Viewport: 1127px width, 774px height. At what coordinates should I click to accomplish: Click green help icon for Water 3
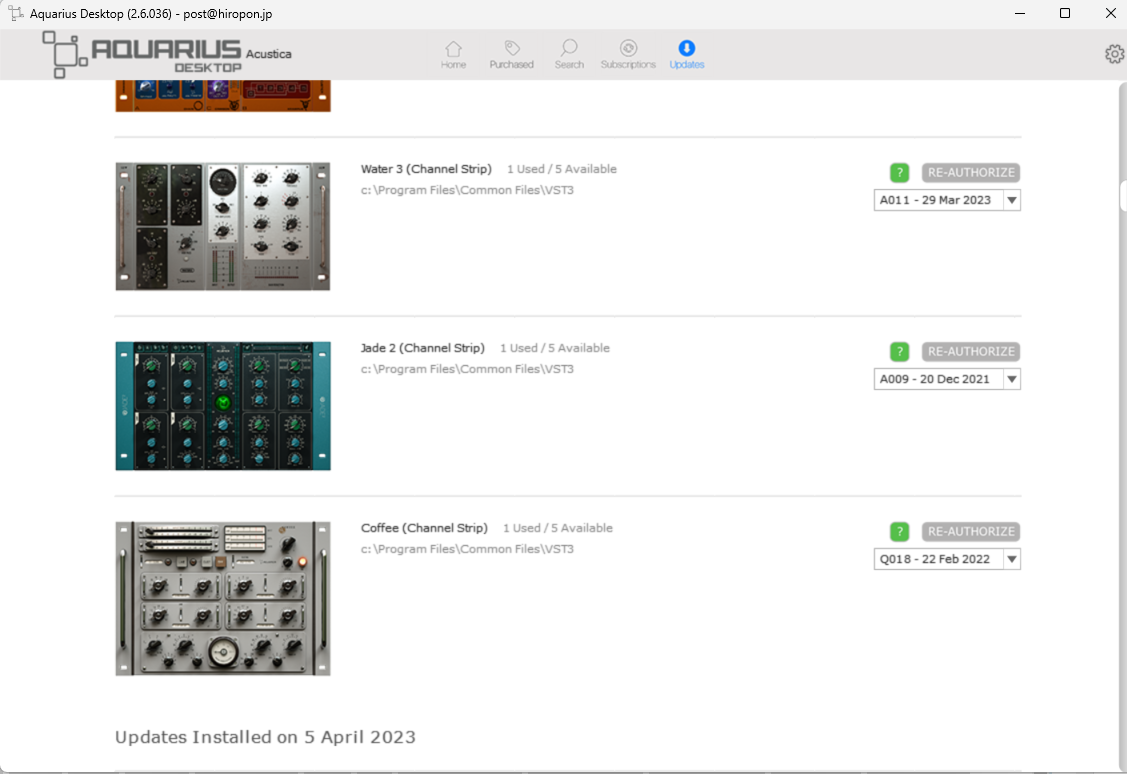899,173
